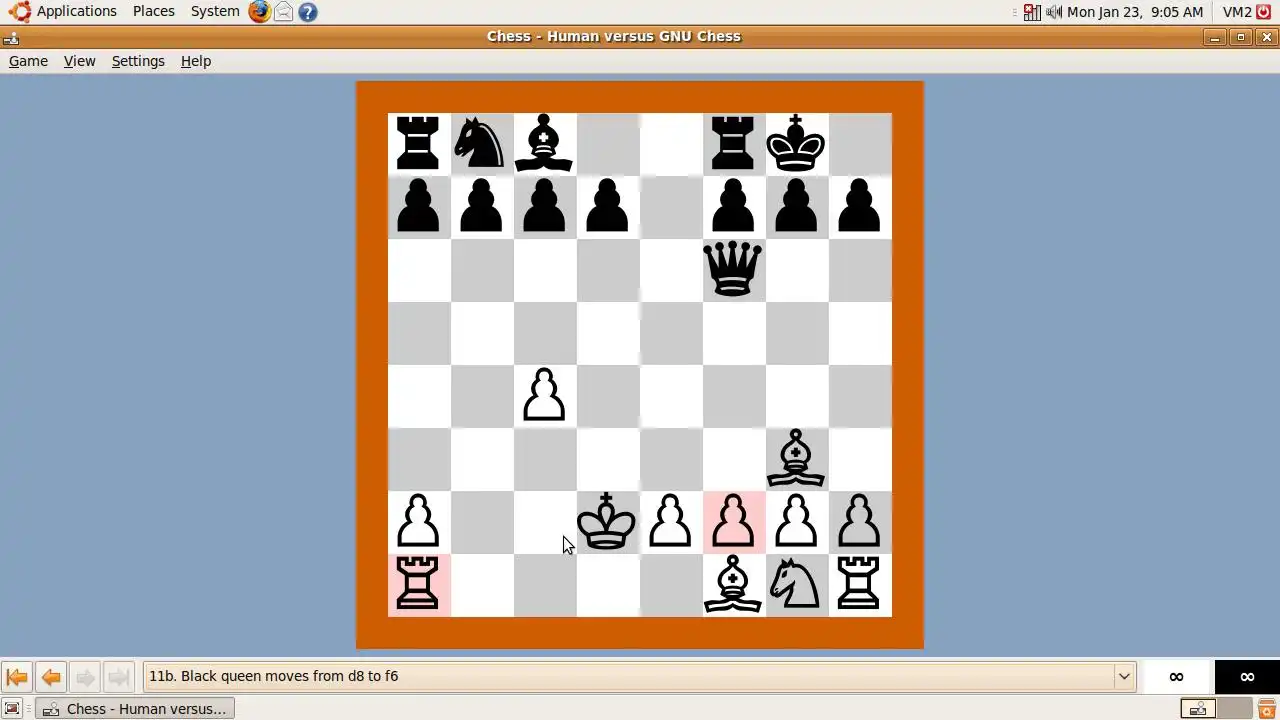Open the red power session button

[1264, 12]
